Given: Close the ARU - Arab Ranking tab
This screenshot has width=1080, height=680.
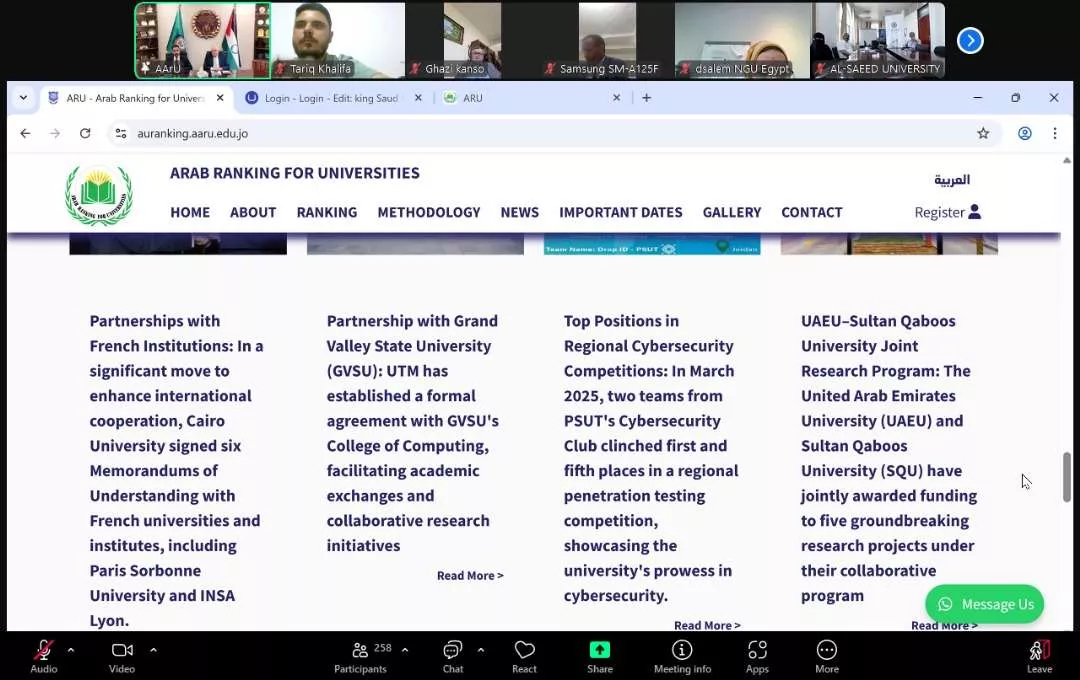Looking at the screenshot, I should (x=220, y=98).
